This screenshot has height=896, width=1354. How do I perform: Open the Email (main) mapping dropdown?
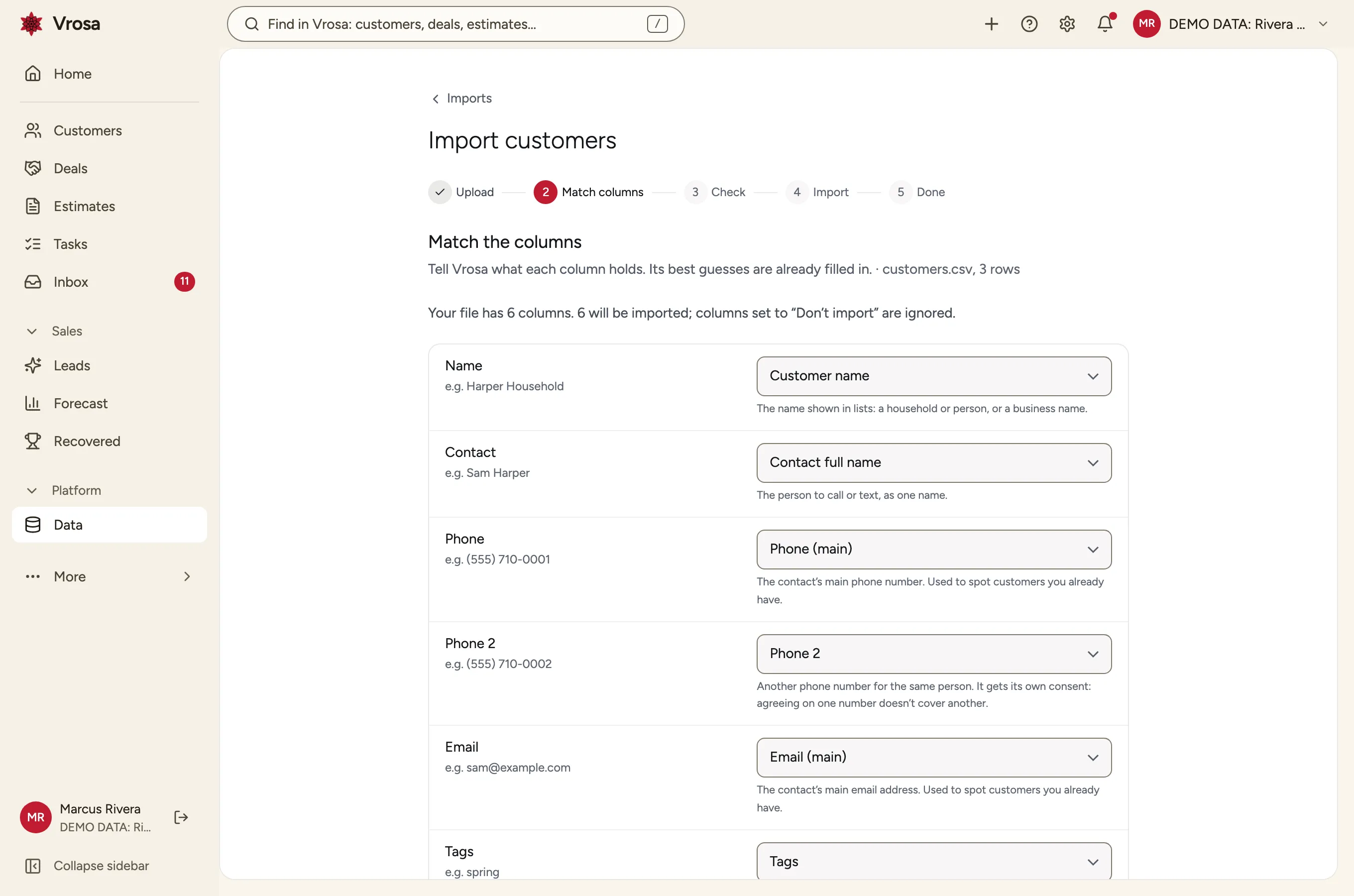click(933, 757)
